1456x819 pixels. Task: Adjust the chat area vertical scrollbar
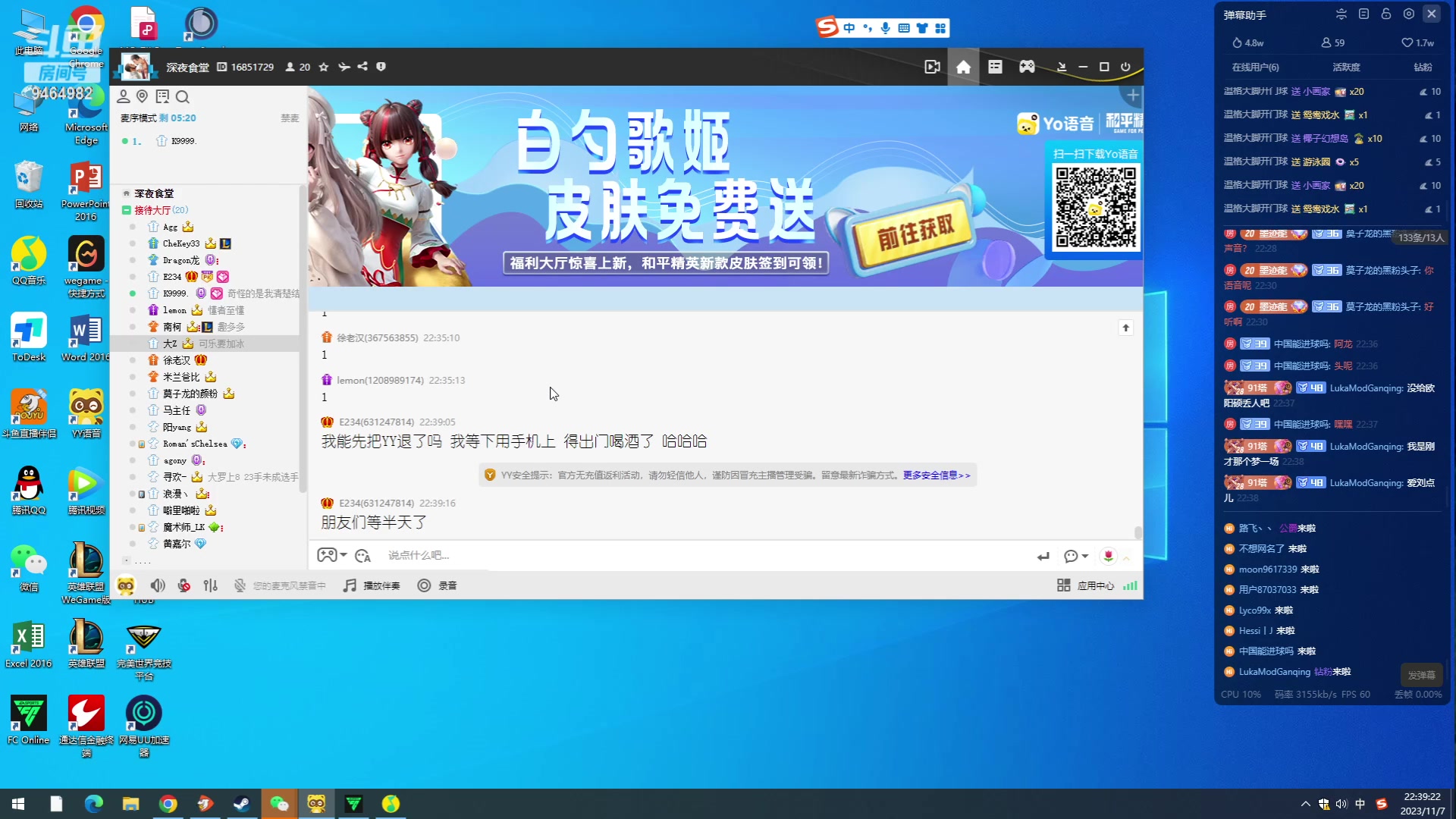[x=1137, y=532]
